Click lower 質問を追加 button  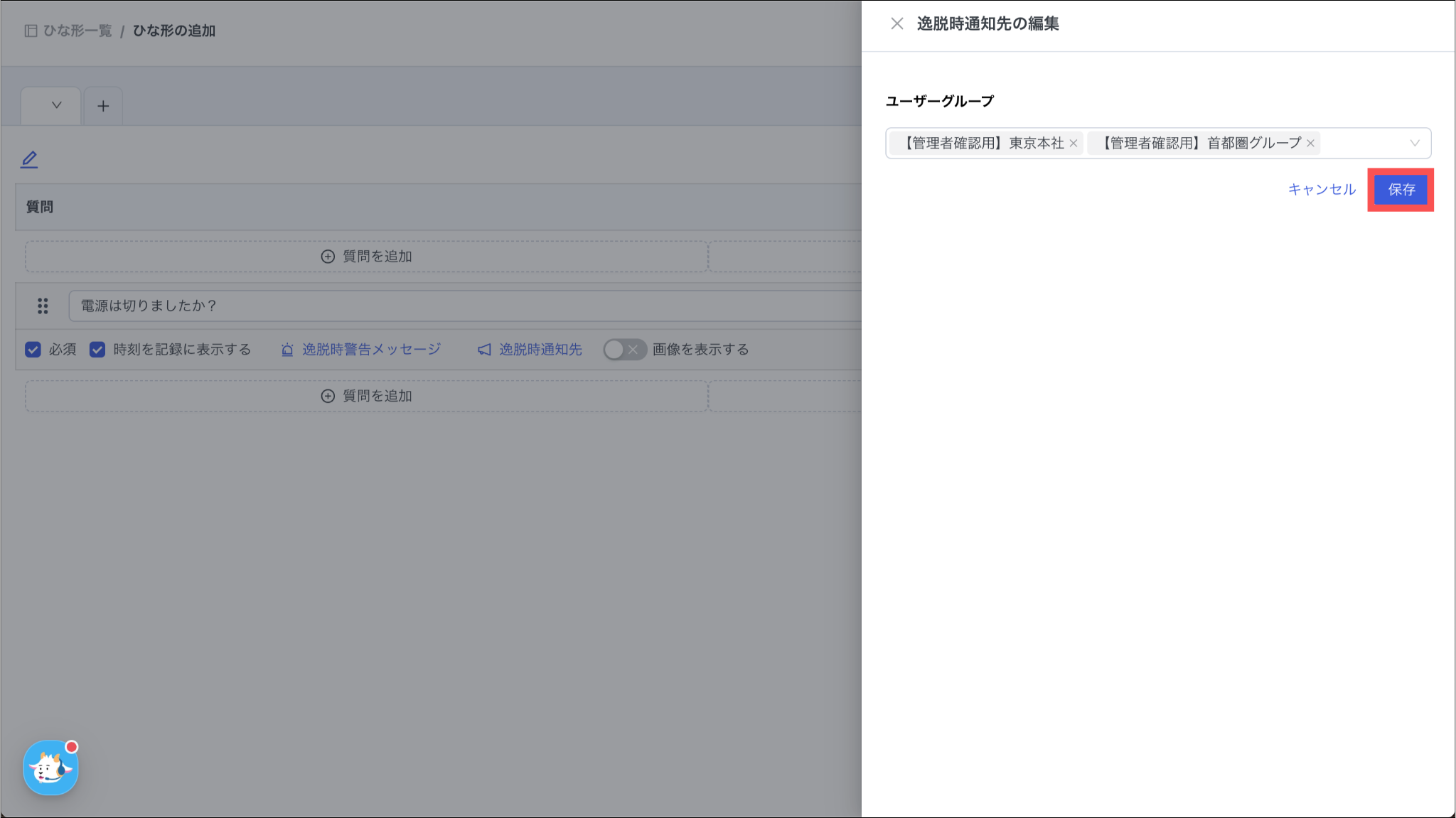(x=367, y=396)
